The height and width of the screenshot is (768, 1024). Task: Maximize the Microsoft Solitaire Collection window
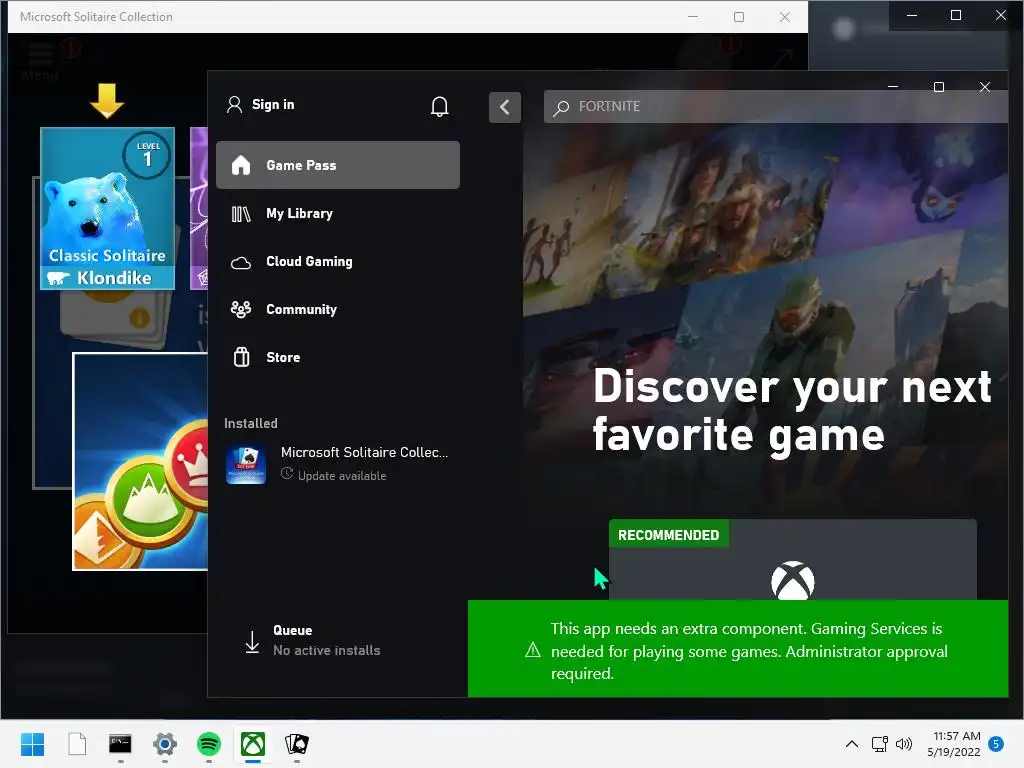(739, 17)
